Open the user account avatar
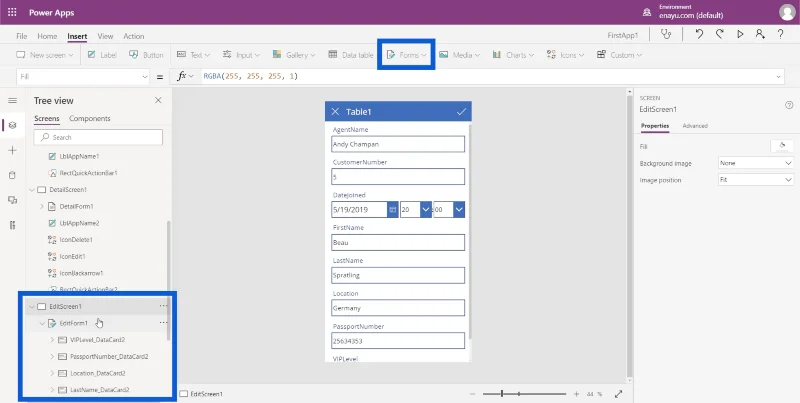Viewport: 800px width, 403px height. coord(787,12)
